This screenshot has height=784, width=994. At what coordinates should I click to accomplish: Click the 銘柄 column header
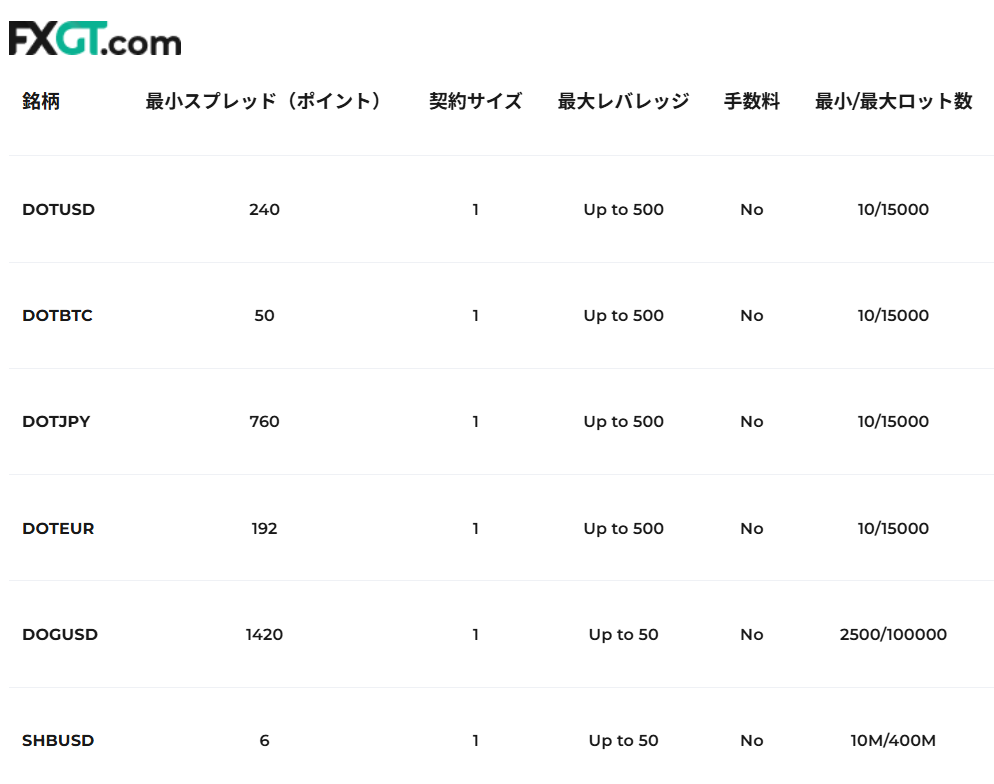pyautogui.click(x=41, y=101)
